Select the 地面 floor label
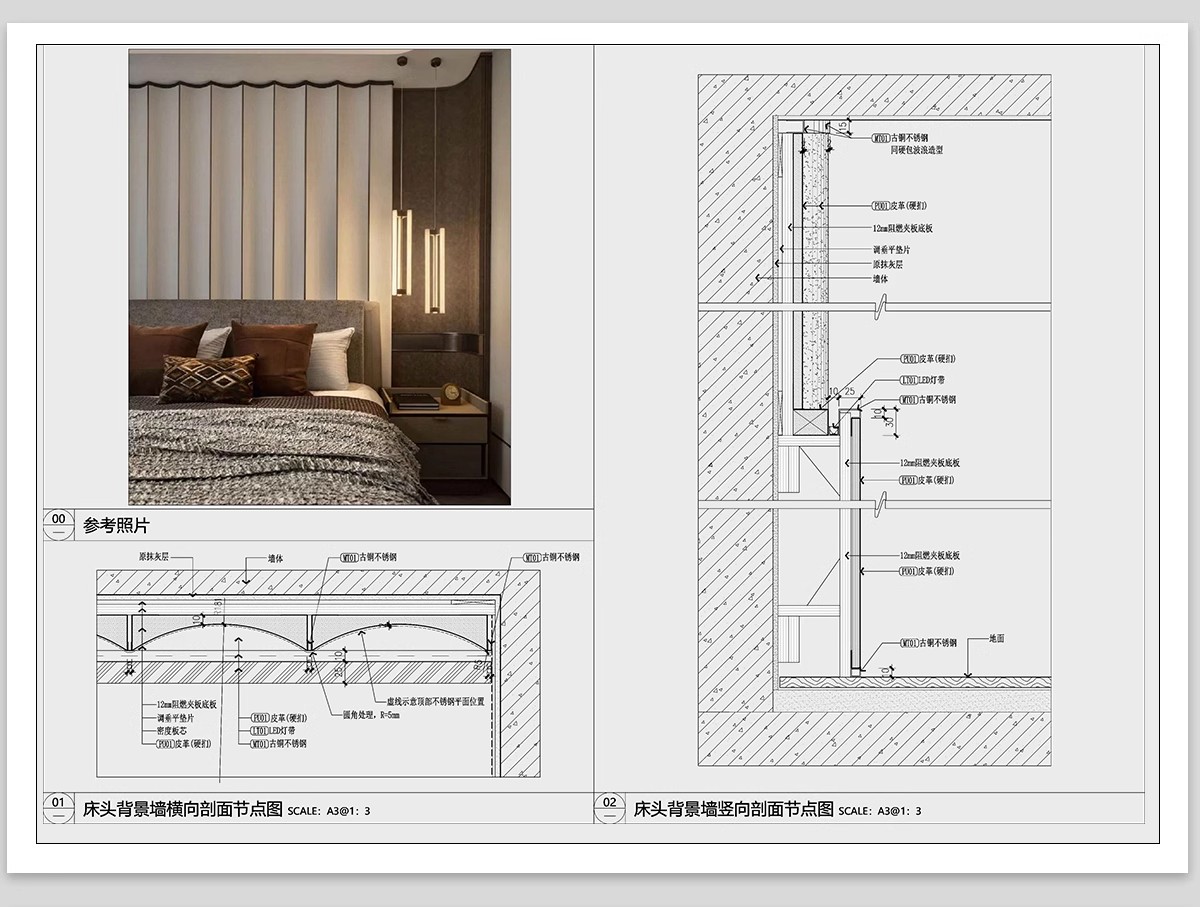 click(996, 637)
